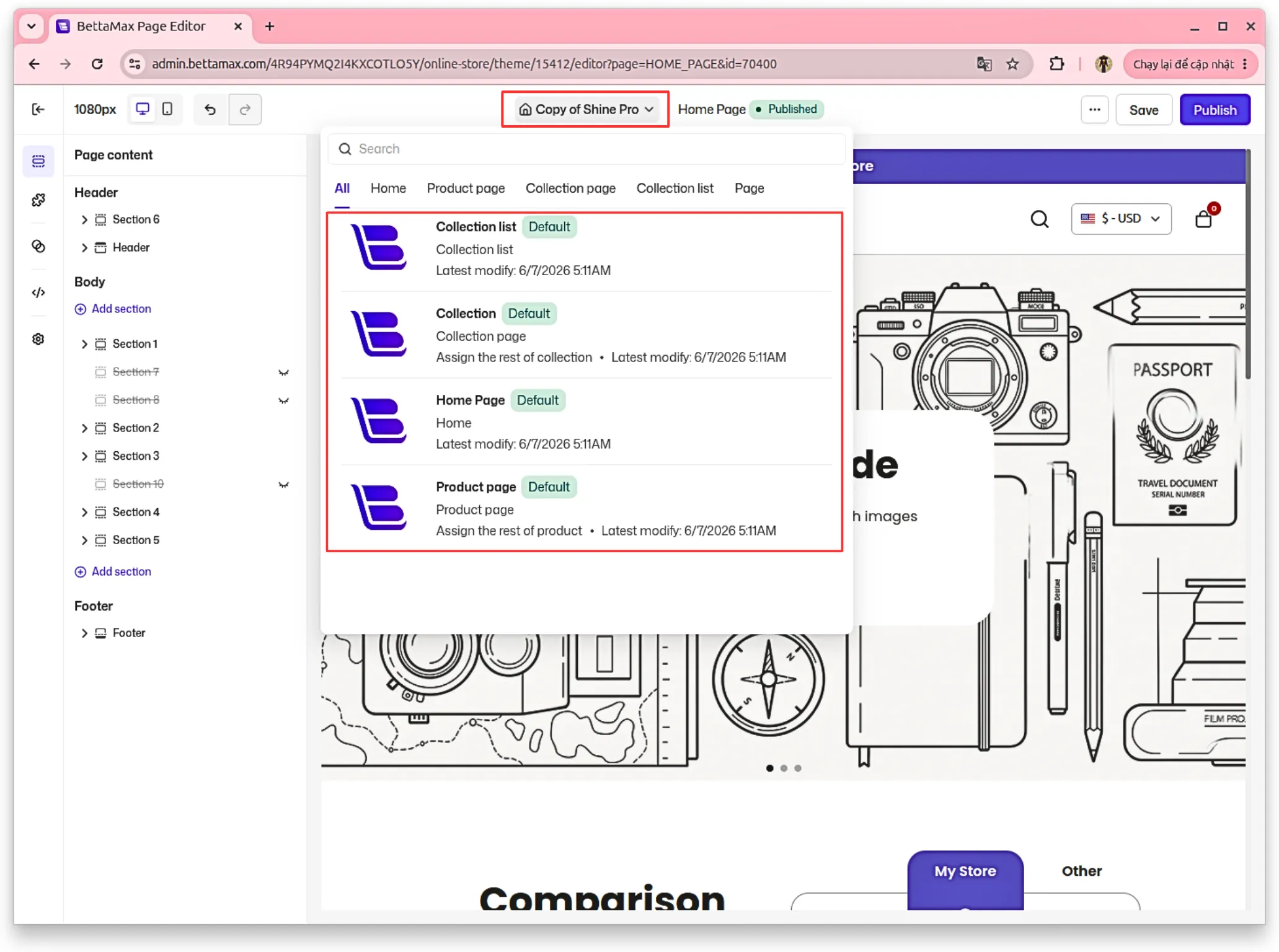Choose the Collection default template
This screenshot has height=952, width=1279.
[585, 335]
